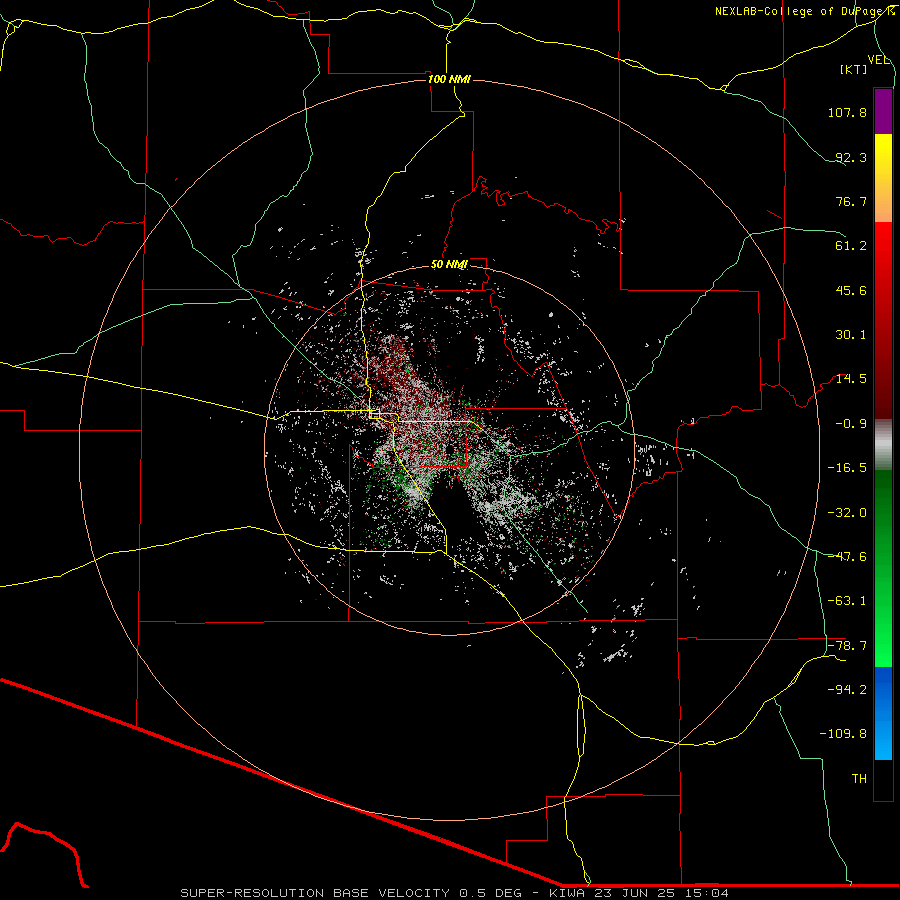This screenshot has height=900, width=900.
Task: Click the -94.2 legend value
Action: pos(847,690)
